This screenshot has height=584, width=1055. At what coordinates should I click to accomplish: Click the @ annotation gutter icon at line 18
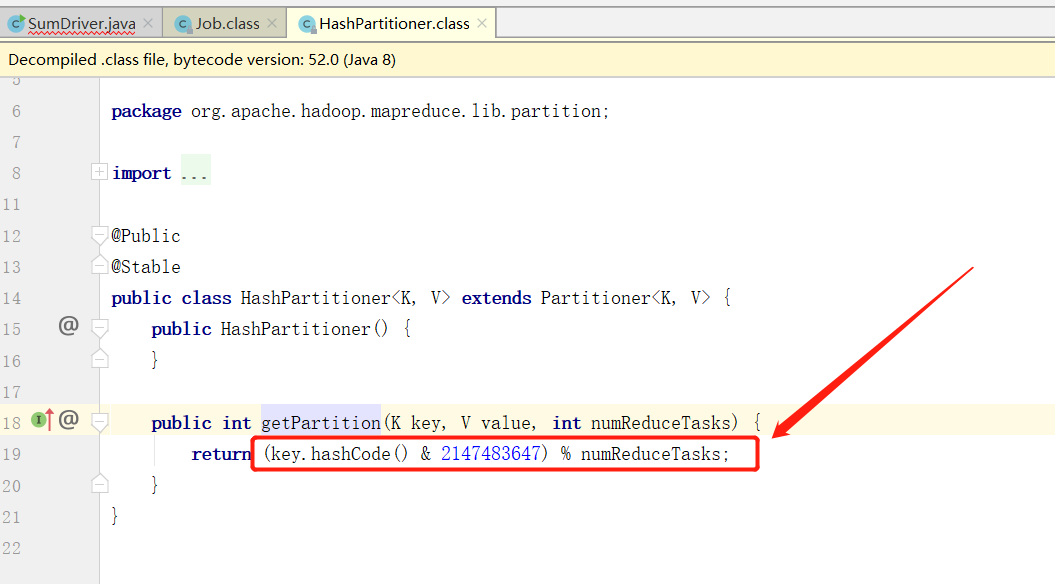click(x=68, y=422)
